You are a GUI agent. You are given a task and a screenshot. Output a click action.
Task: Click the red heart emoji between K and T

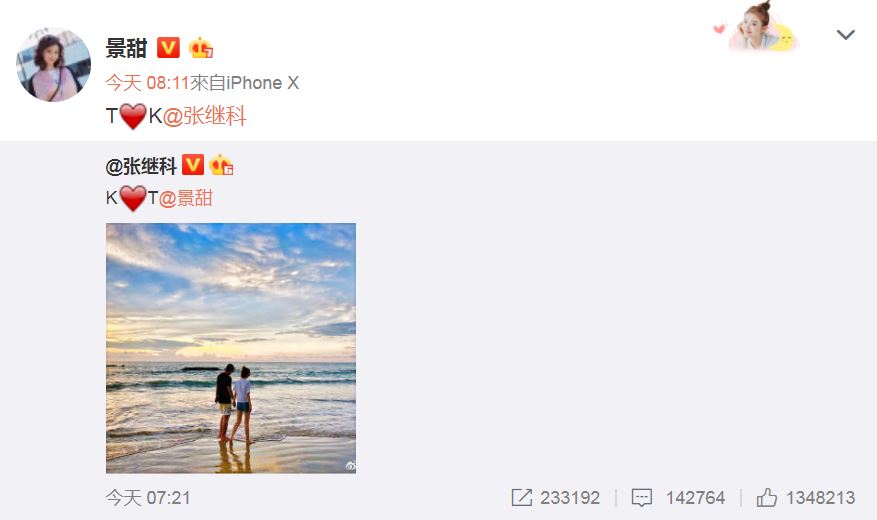[x=133, y=198]
